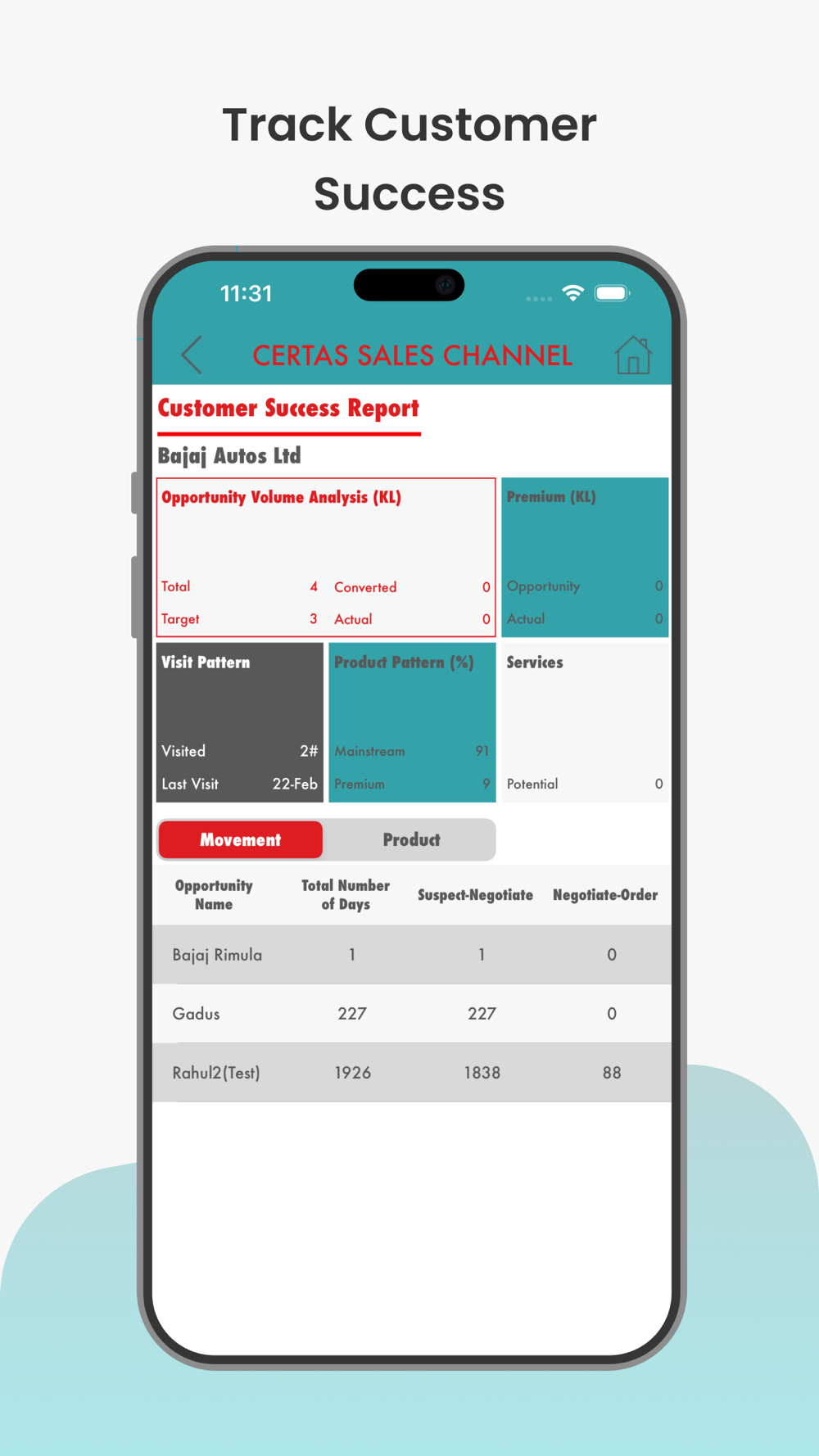This screenshot has height=1456, width=819.
Task: Tap the Visited count 2#
Action: [x=309, y=751]
